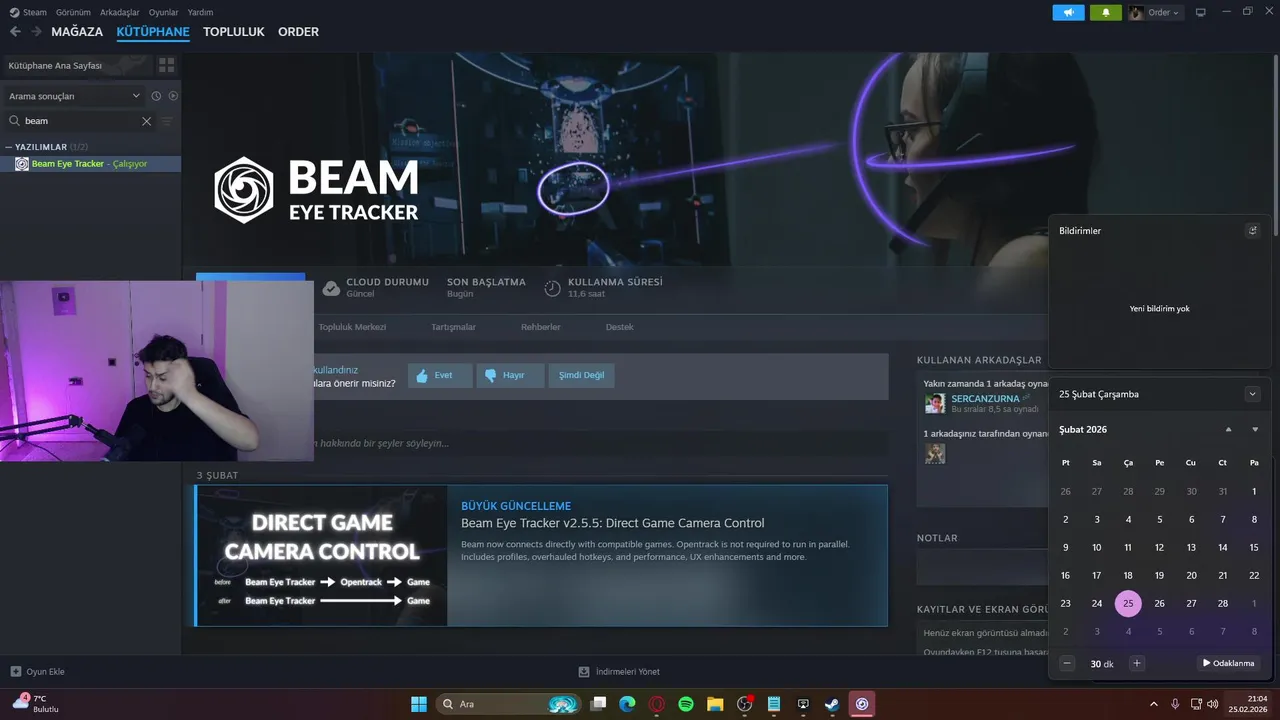
Task: Click the Şubat 2026 month header
Action: pyautogui.click(x=1083, y=429)
